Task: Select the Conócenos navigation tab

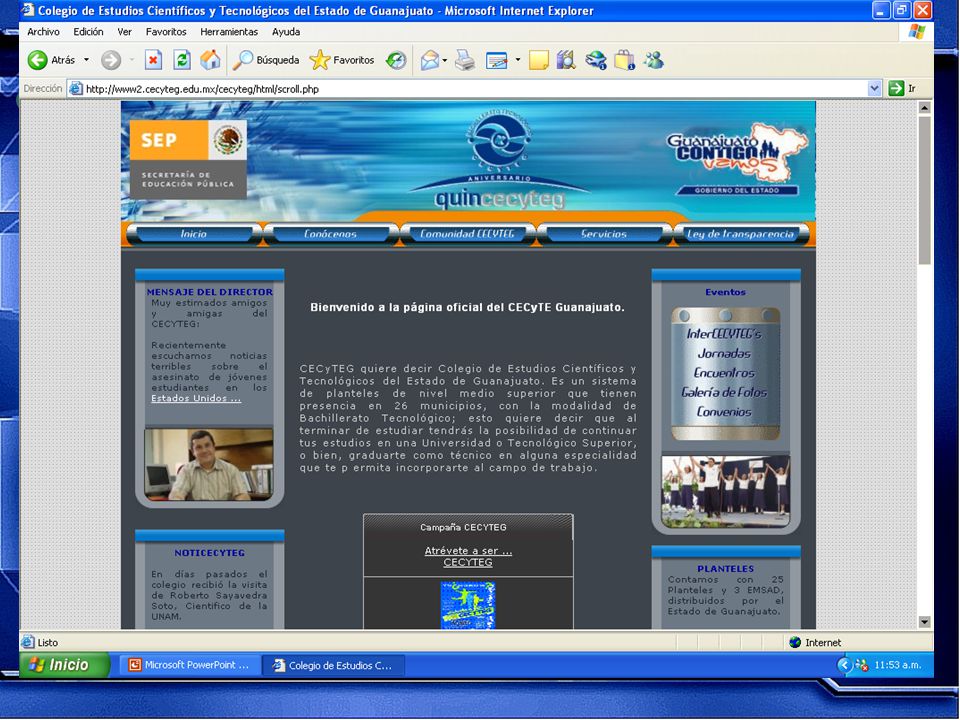Action: (x=331, y=234)
